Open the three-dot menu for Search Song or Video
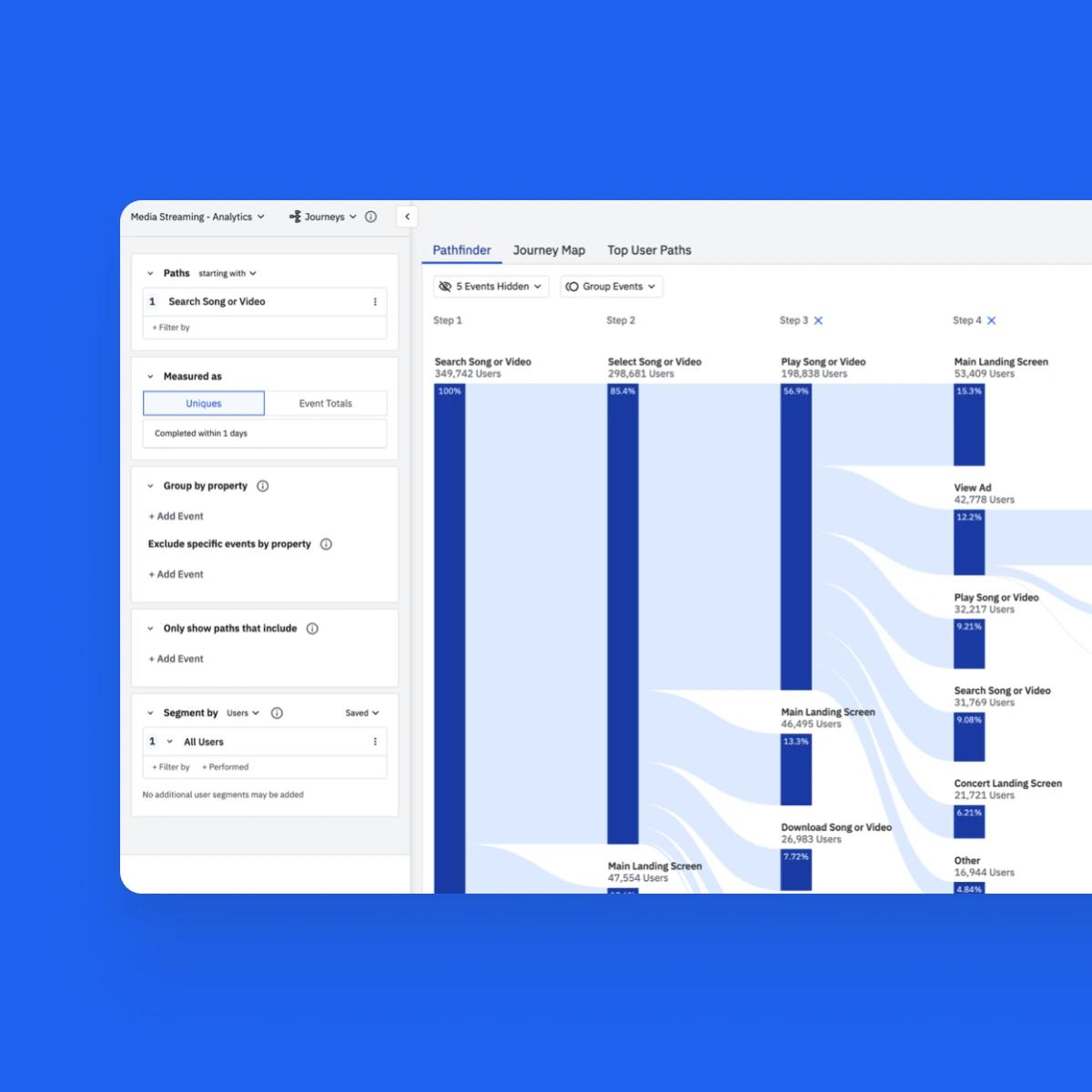 [375, 302]
